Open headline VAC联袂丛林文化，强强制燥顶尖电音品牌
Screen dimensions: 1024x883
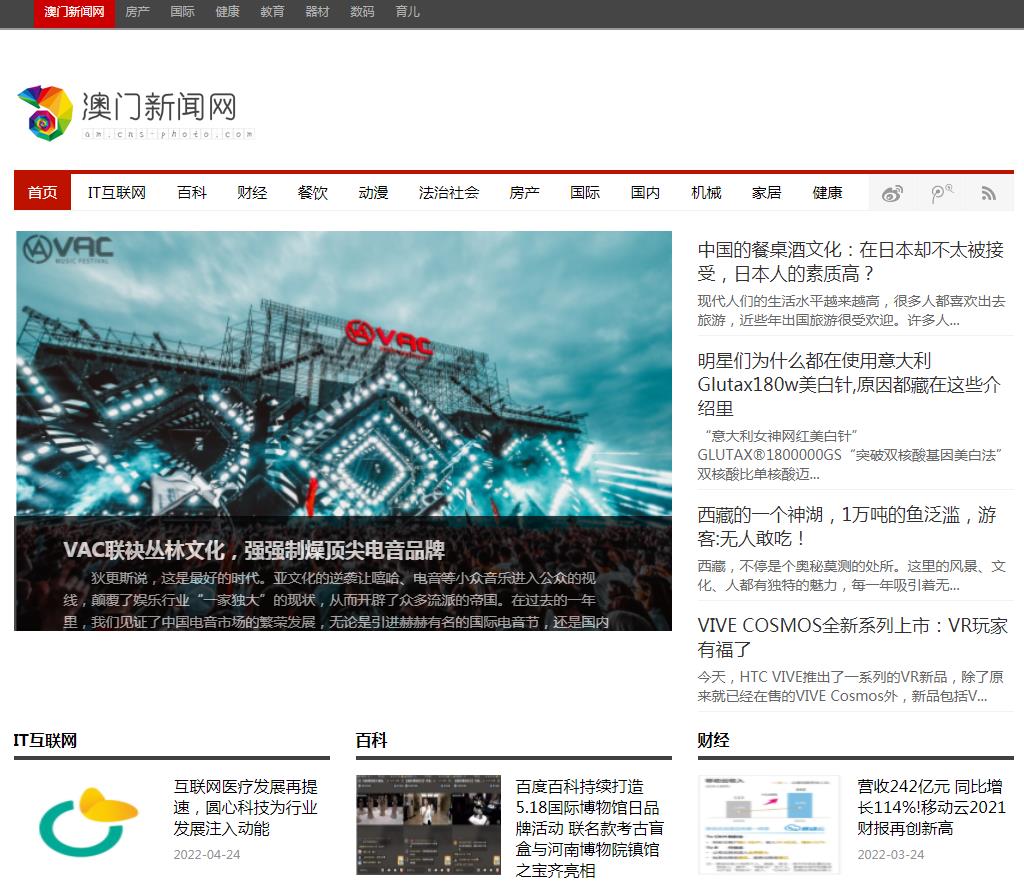[x=254, y=550]
